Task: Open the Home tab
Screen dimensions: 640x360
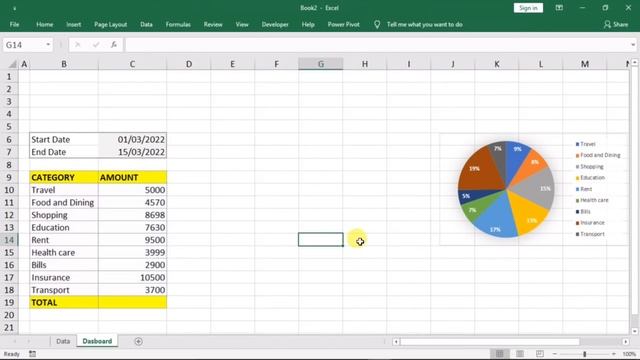Action: click(44, 24)
